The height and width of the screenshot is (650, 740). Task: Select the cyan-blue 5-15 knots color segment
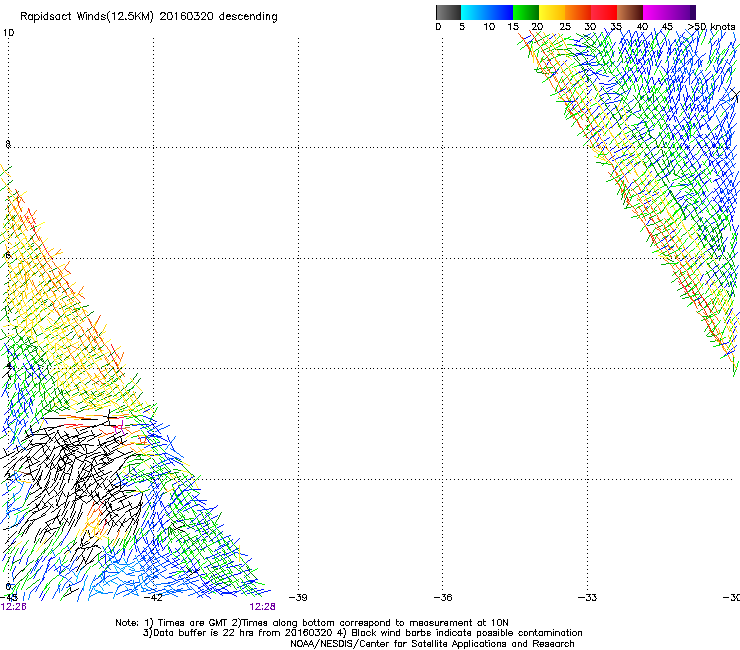tap(487, 12)
